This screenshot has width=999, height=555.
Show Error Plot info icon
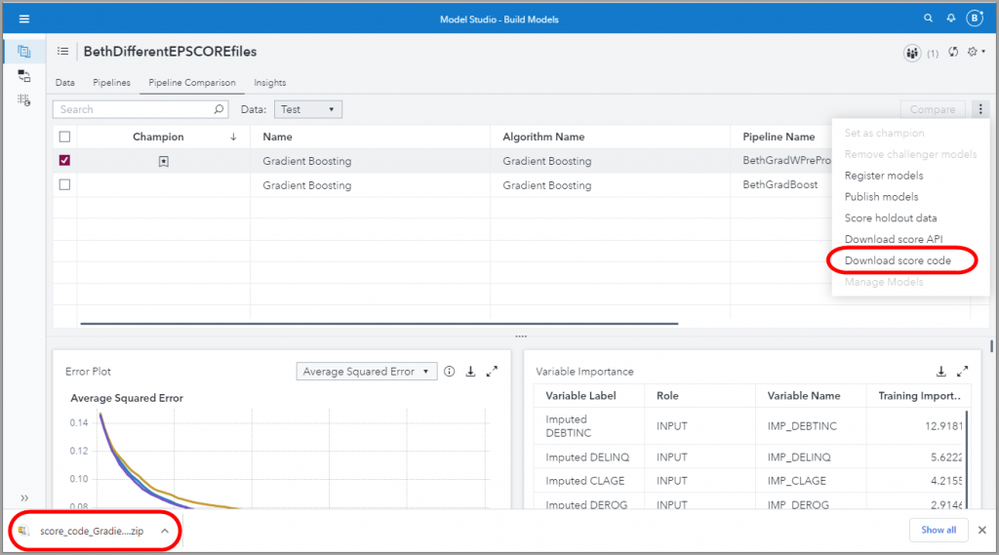449,371
